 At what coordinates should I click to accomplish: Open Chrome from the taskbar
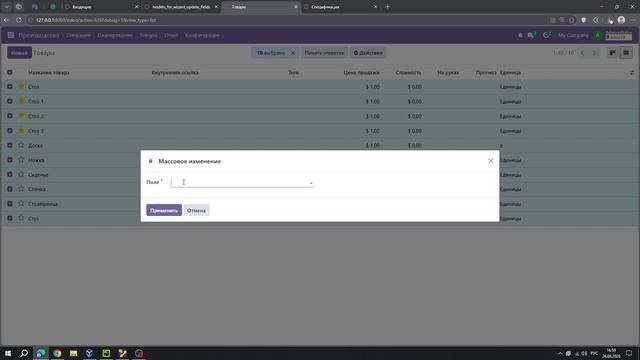(57, 353)
